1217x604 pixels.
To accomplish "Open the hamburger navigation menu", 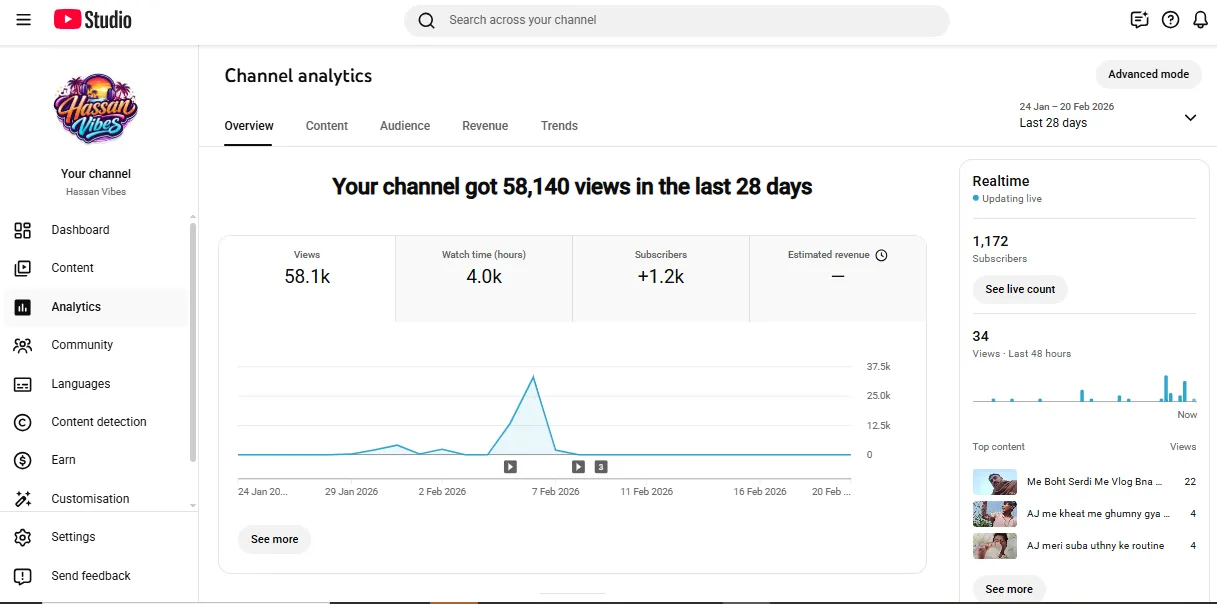I will (24, 20).
